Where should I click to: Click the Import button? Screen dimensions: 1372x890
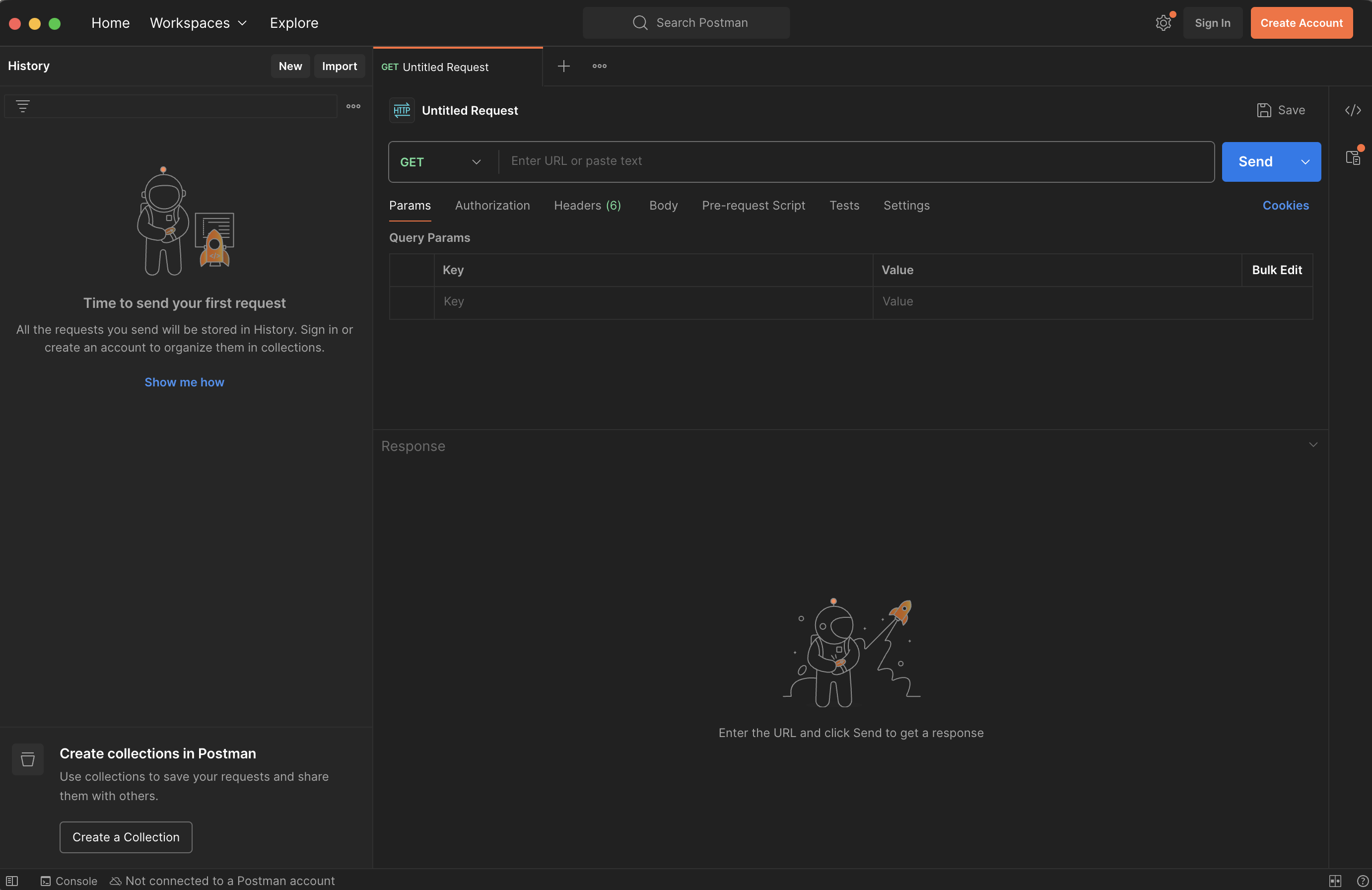click(340, 66)
